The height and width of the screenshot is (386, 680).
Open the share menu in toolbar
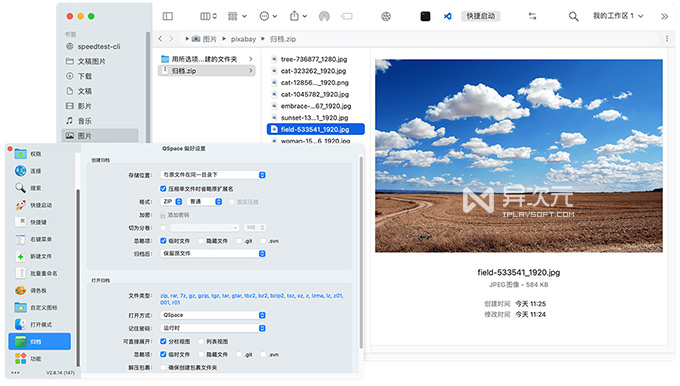click(298, 16)
